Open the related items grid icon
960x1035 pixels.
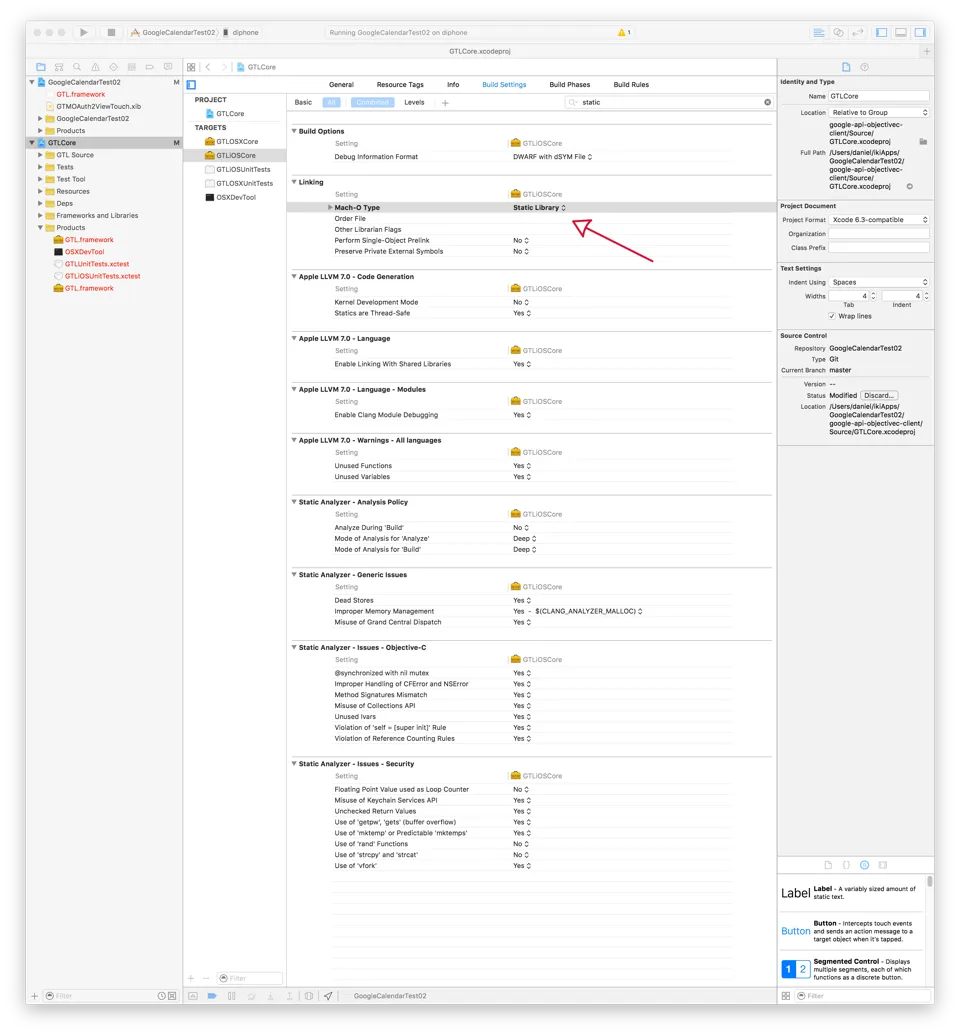pyautogui.click(x=191, y=67)
